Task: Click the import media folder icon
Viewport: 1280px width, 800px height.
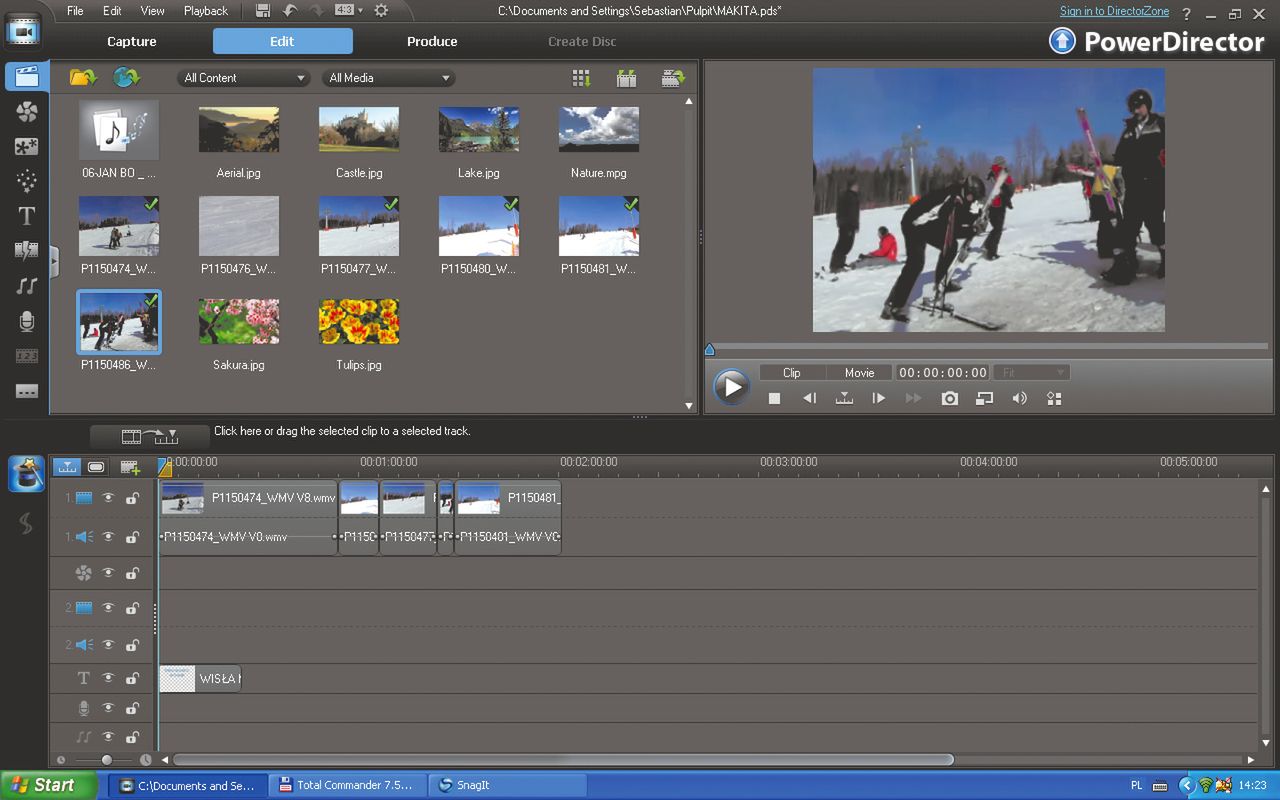Action: [83, 77]
